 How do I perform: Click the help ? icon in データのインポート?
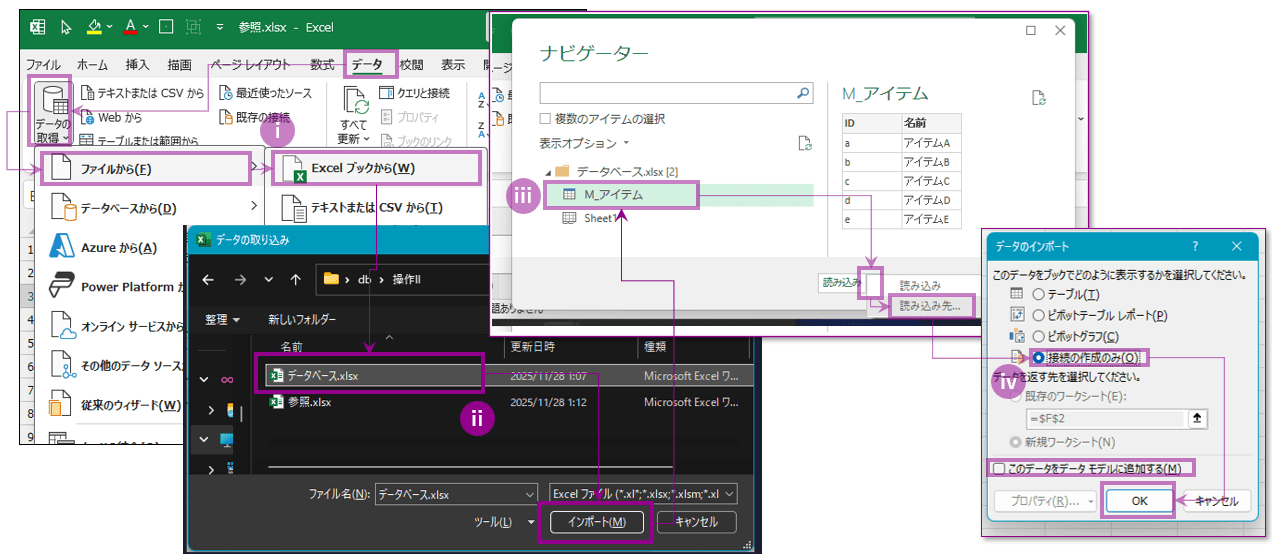click(x=1195, y=246)
